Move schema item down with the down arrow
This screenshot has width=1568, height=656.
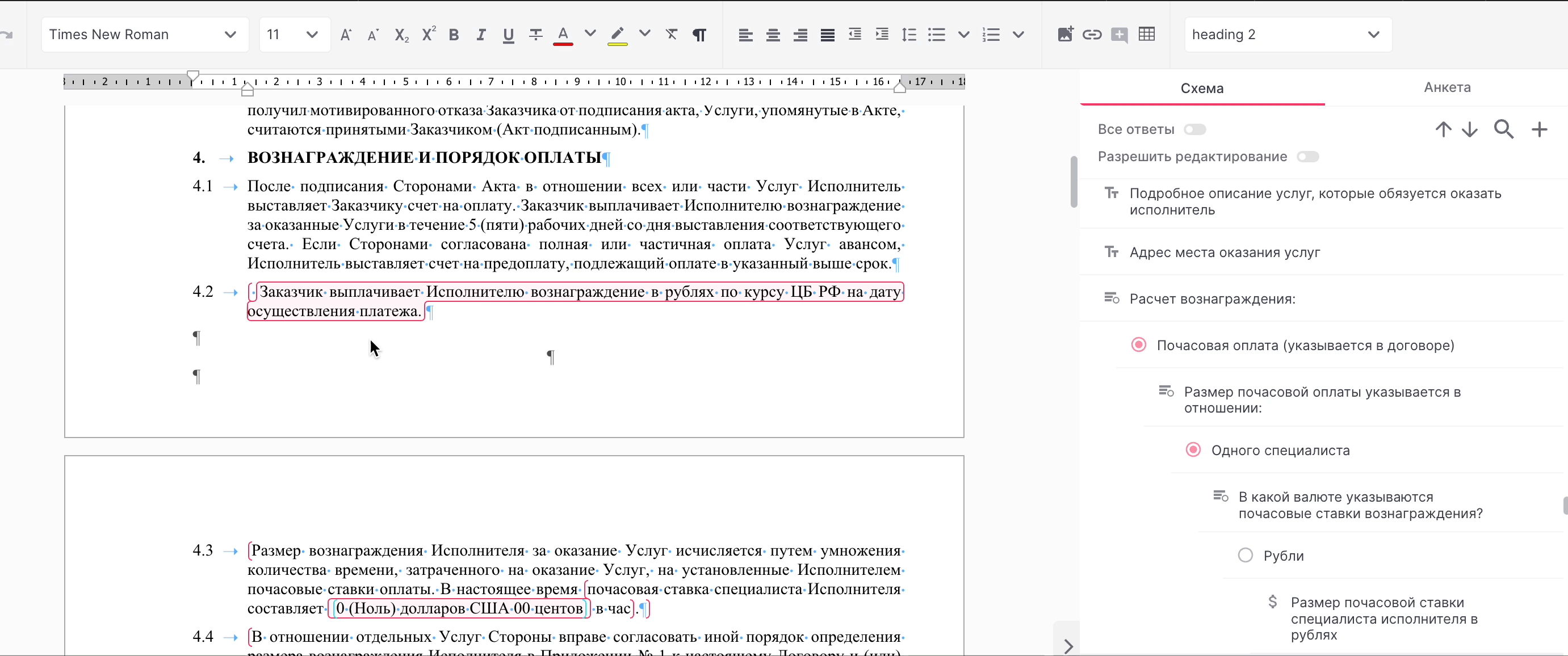tap(1470, 129)
